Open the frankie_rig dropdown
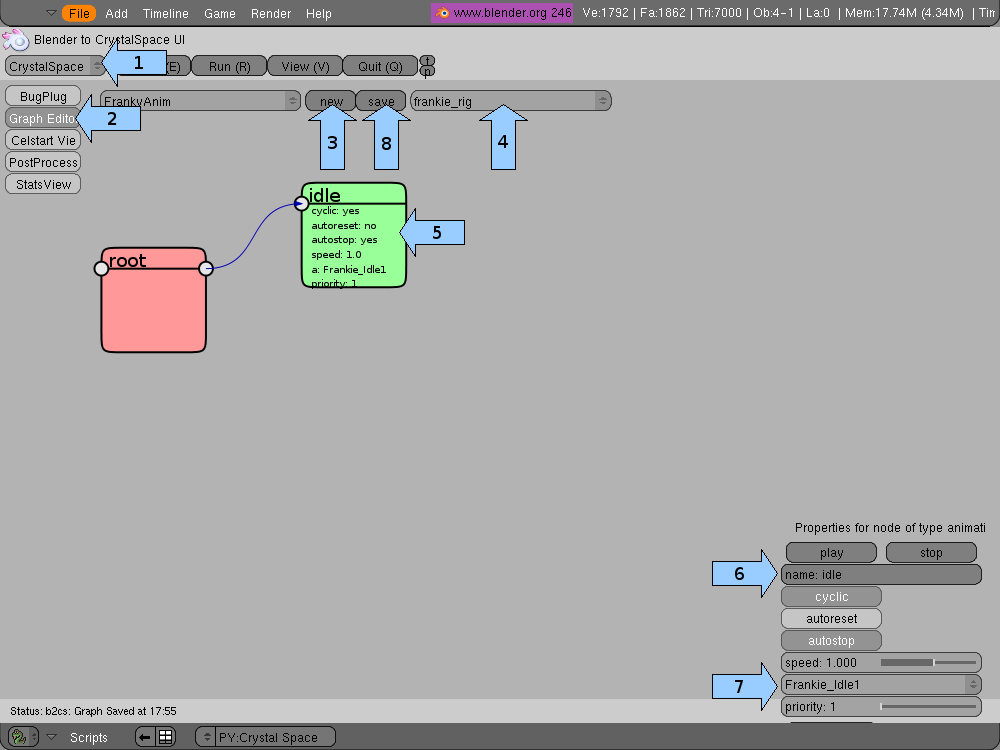 (510, 101)
